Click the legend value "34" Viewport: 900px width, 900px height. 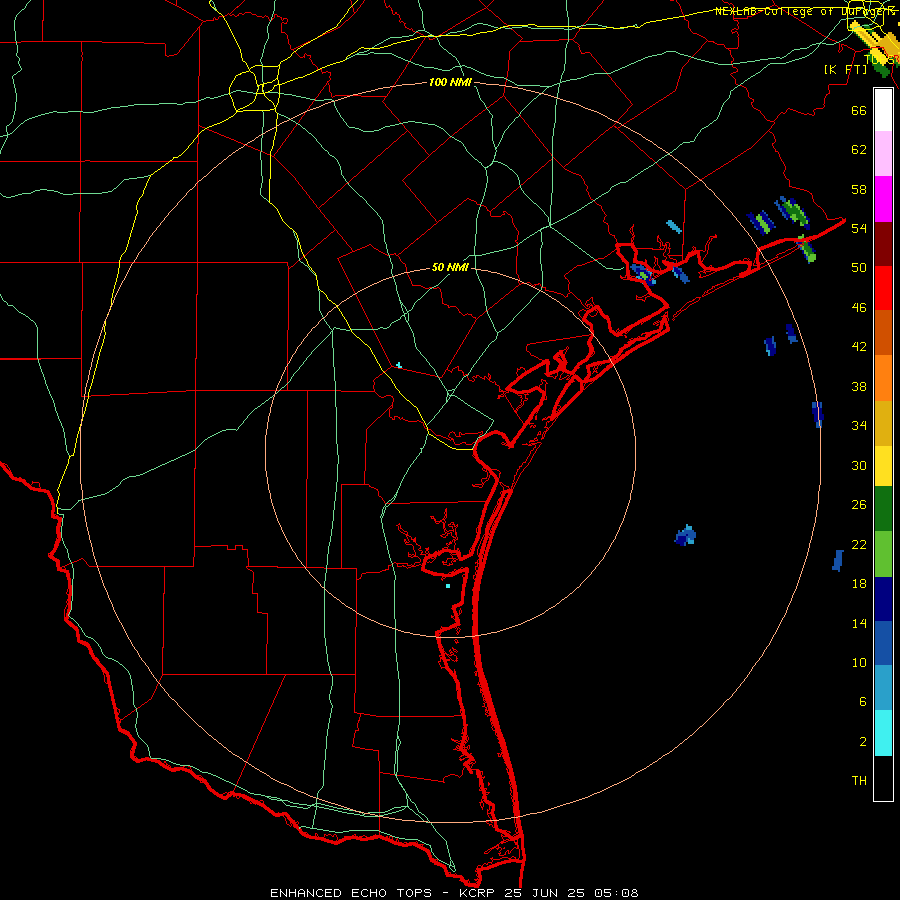[x=859, y=426]
